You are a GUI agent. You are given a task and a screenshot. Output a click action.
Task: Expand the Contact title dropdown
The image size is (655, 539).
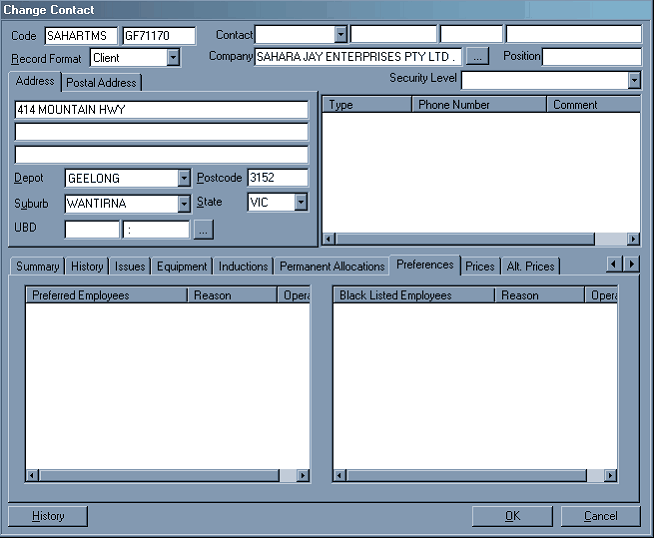pyautogui.click(x=341, y=35)
